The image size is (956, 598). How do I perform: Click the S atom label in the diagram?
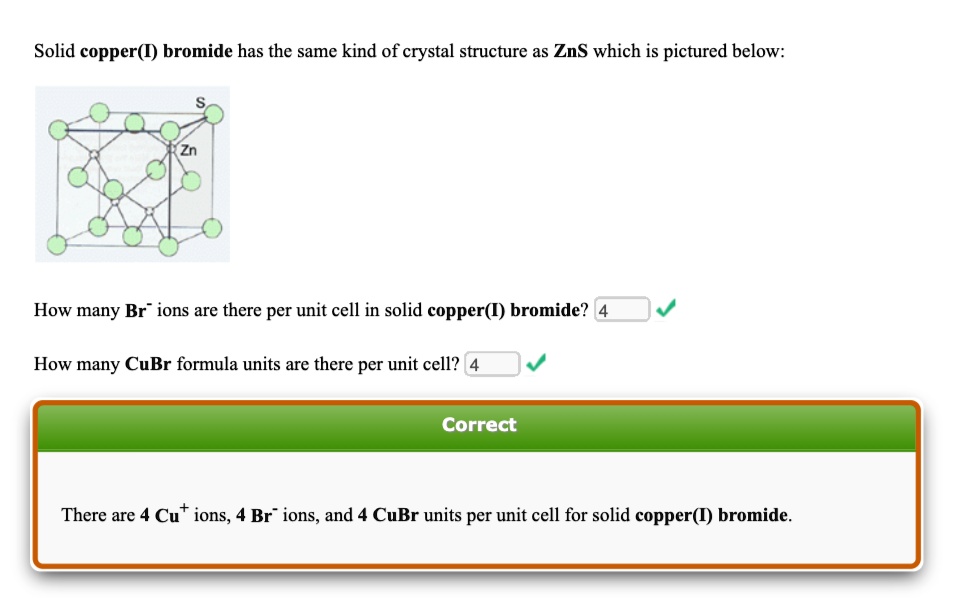point(201,101)
